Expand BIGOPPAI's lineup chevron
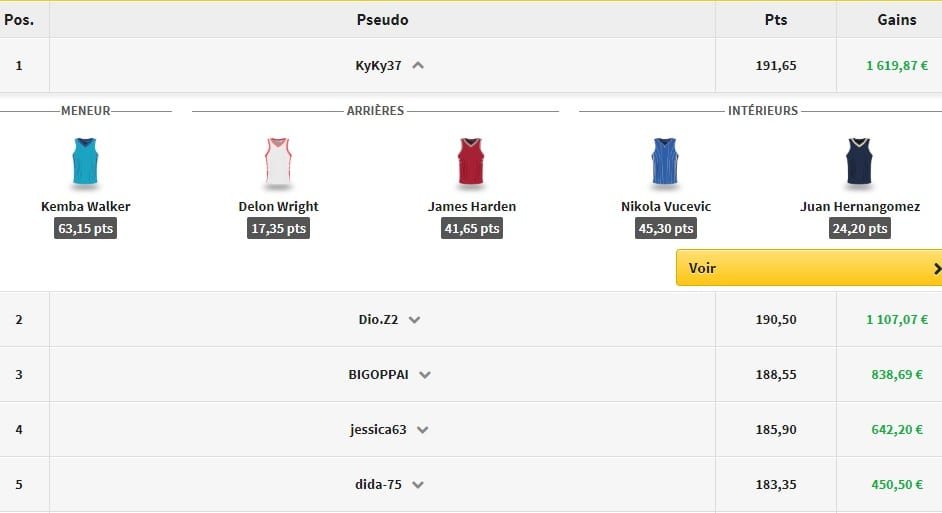 click(x=425, y=375)
